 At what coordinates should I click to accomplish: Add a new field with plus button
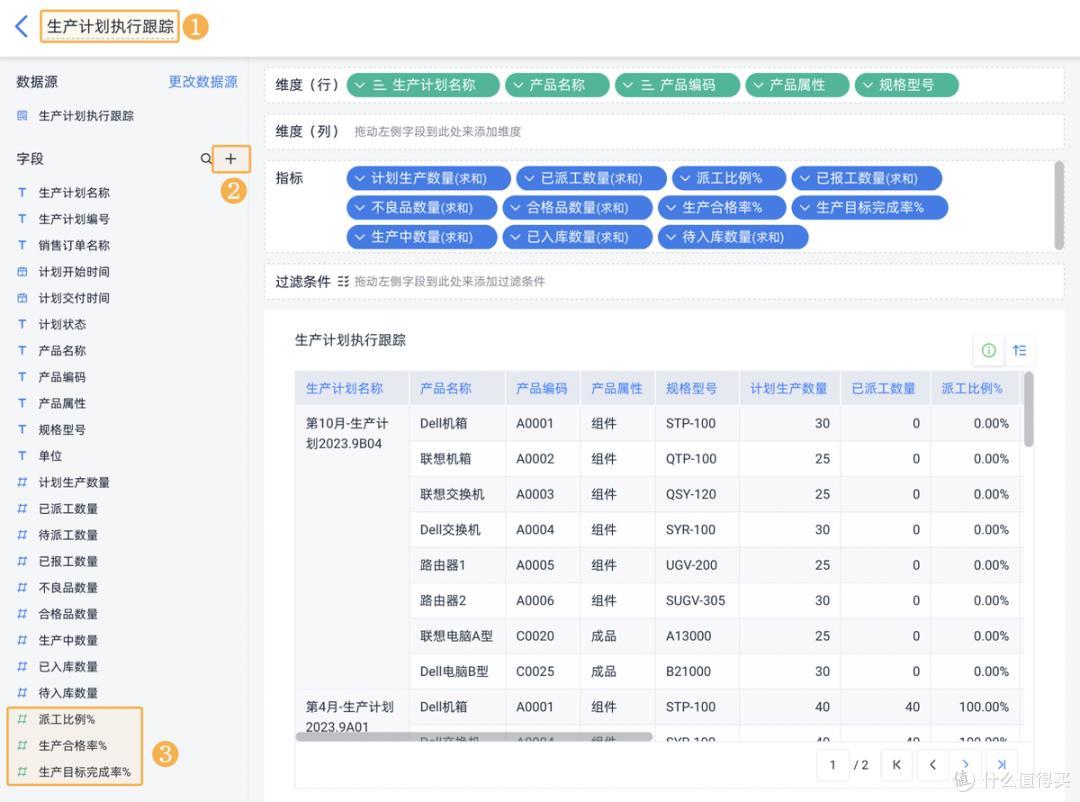coord(231,159)
